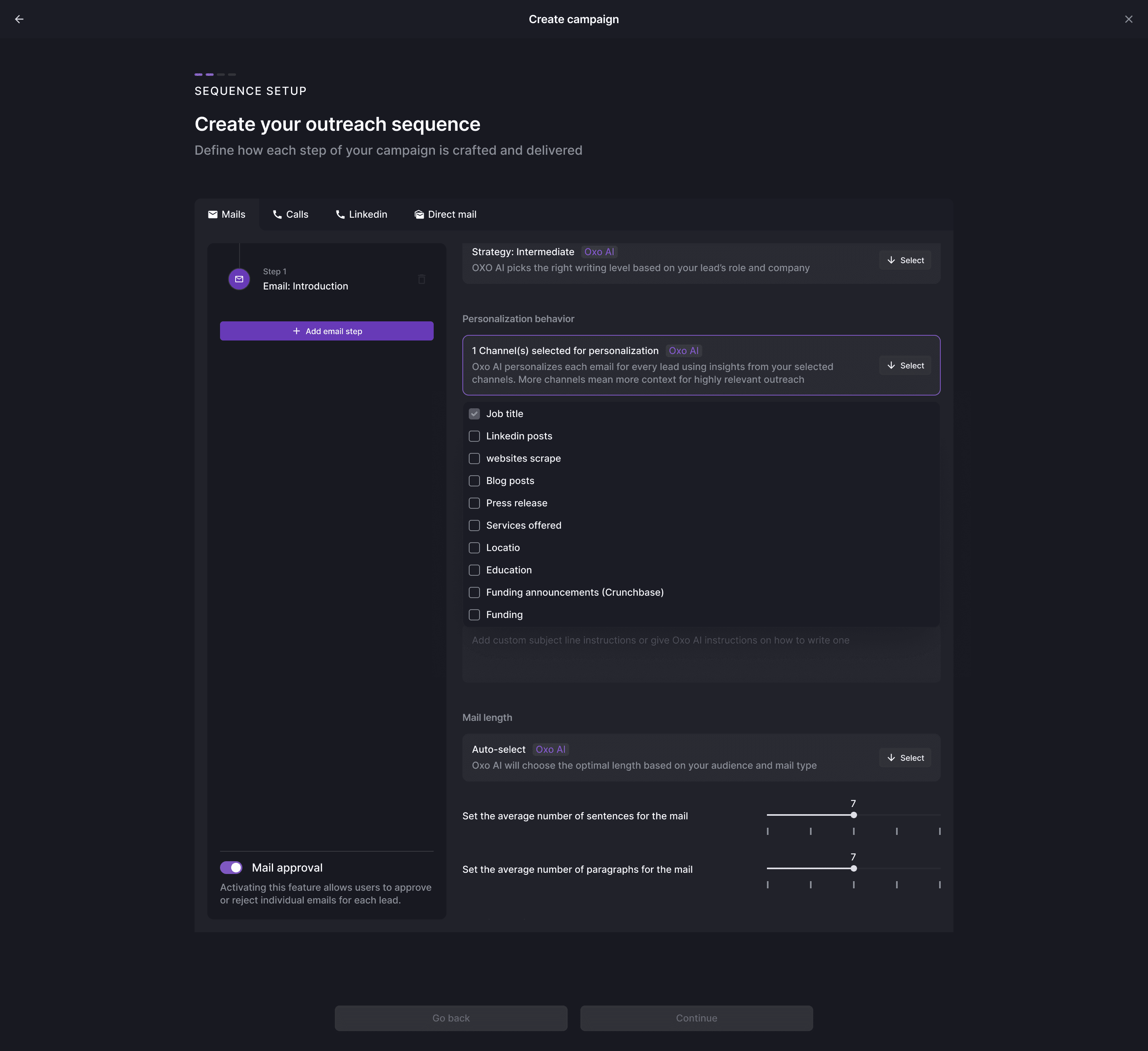
Task: Click the paragraphs slider handle
Action: coord(853,869)
